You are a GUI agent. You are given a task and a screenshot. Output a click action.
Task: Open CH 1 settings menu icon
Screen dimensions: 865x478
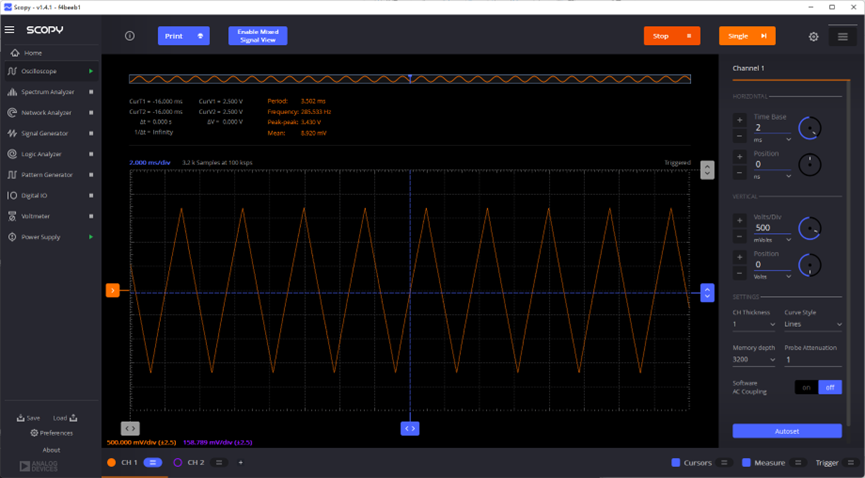(x=153, y=463)
